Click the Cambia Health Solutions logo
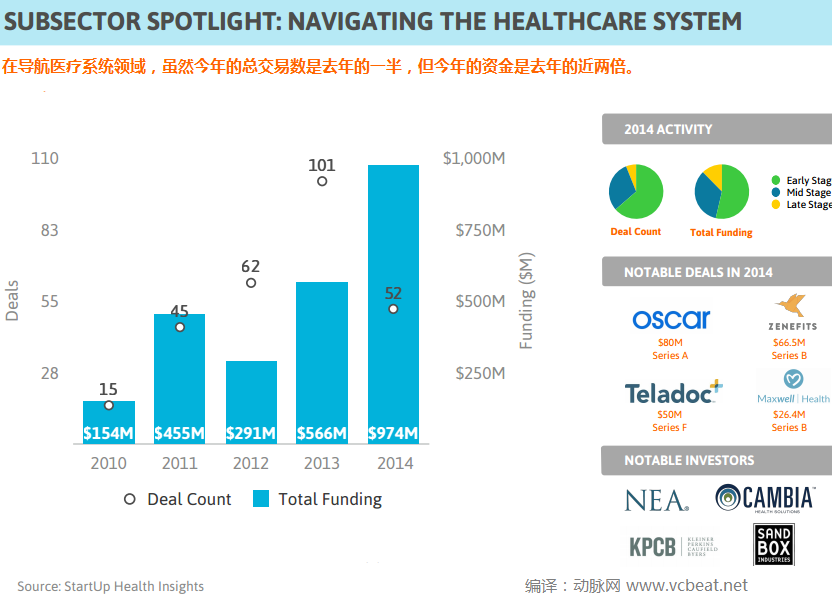Viewport: 832px width, 604px height. (766, 498)
